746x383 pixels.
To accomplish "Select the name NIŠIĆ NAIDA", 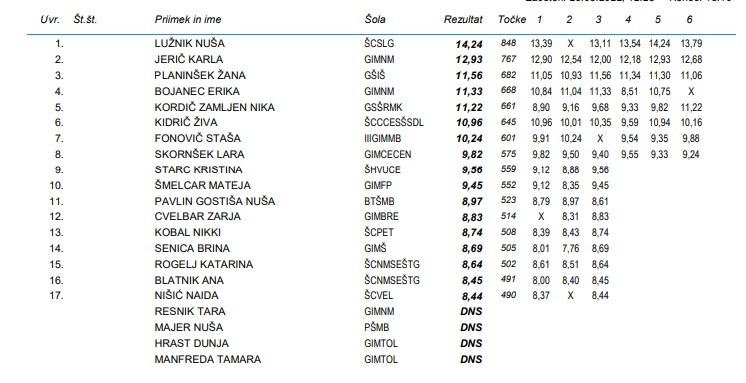I will point(186,295).
